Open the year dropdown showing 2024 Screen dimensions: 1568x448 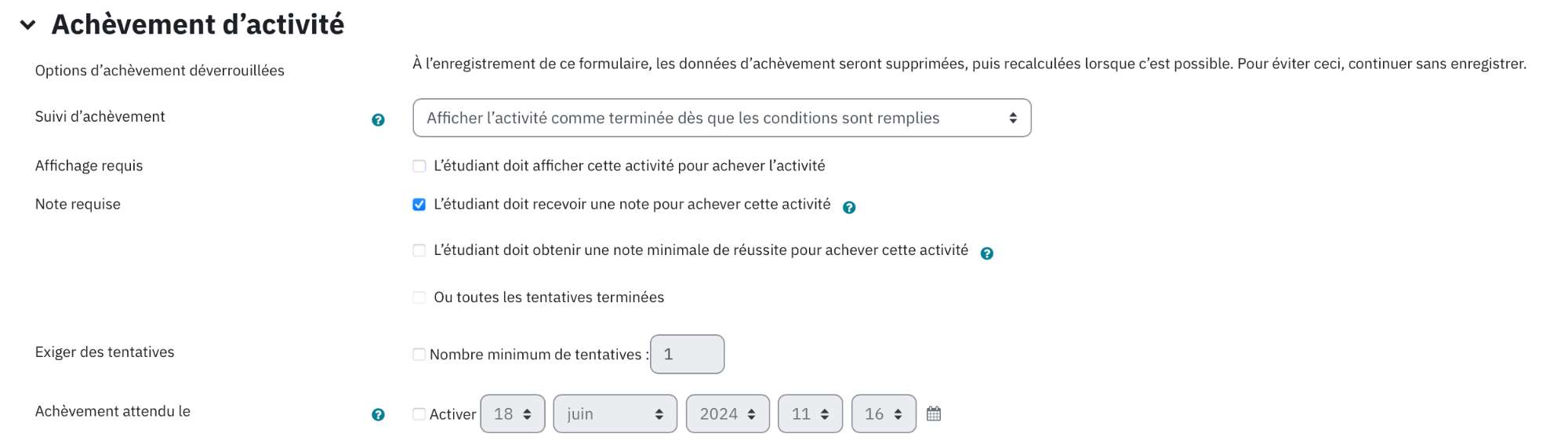tap(728, 413)
